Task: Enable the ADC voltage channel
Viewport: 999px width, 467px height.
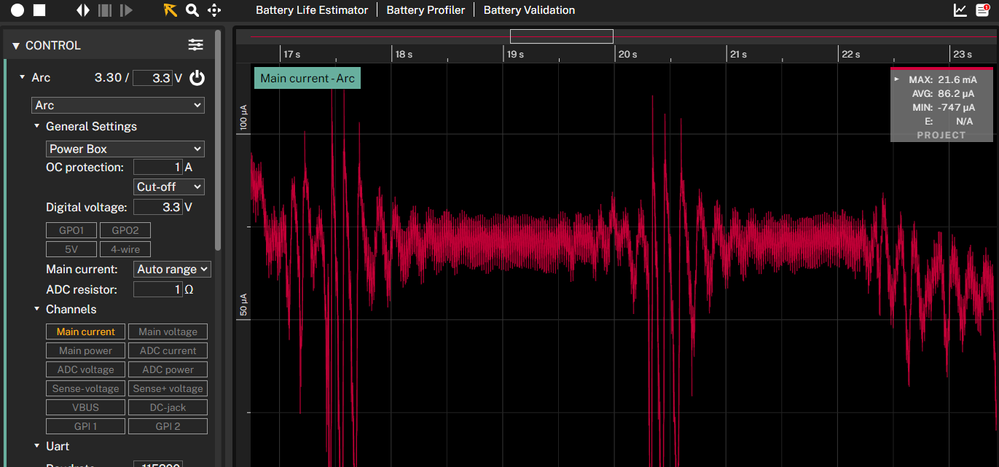Action: coord(85,370)
